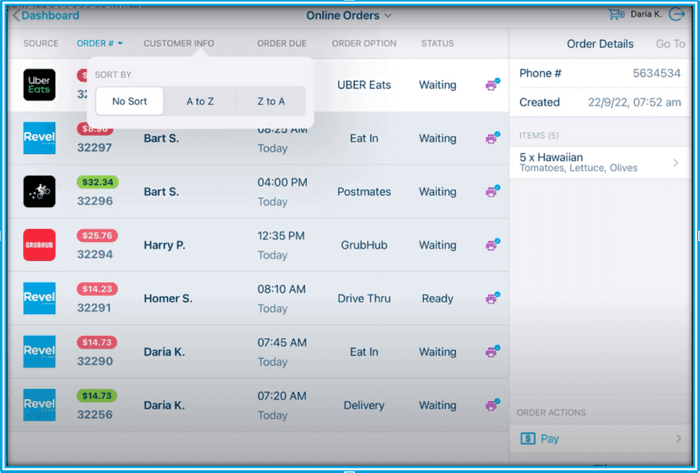Click the Ready status
Screen dimensions: 700x473
(438, 299)
